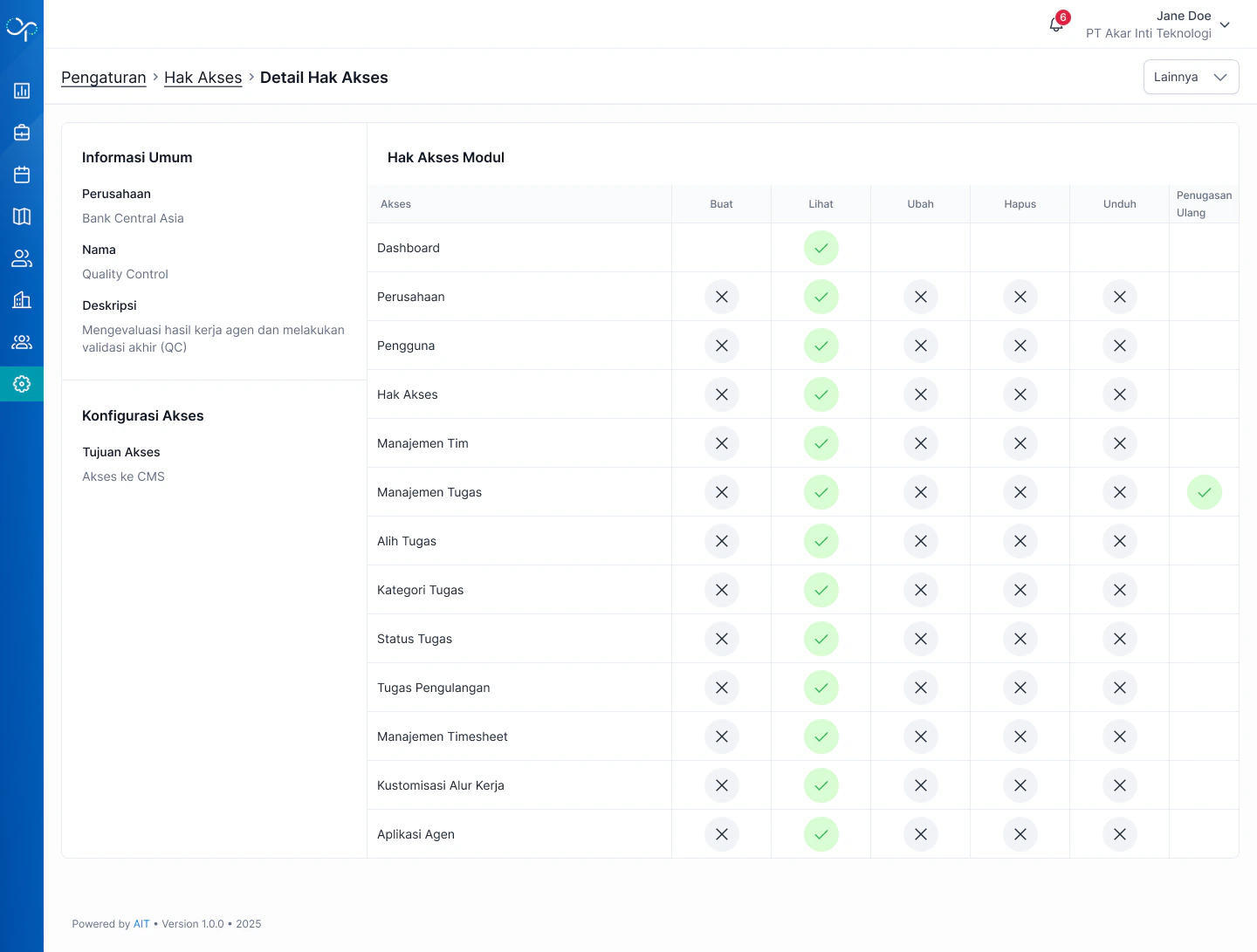Open the map sidebar icon

click(22, 216)
